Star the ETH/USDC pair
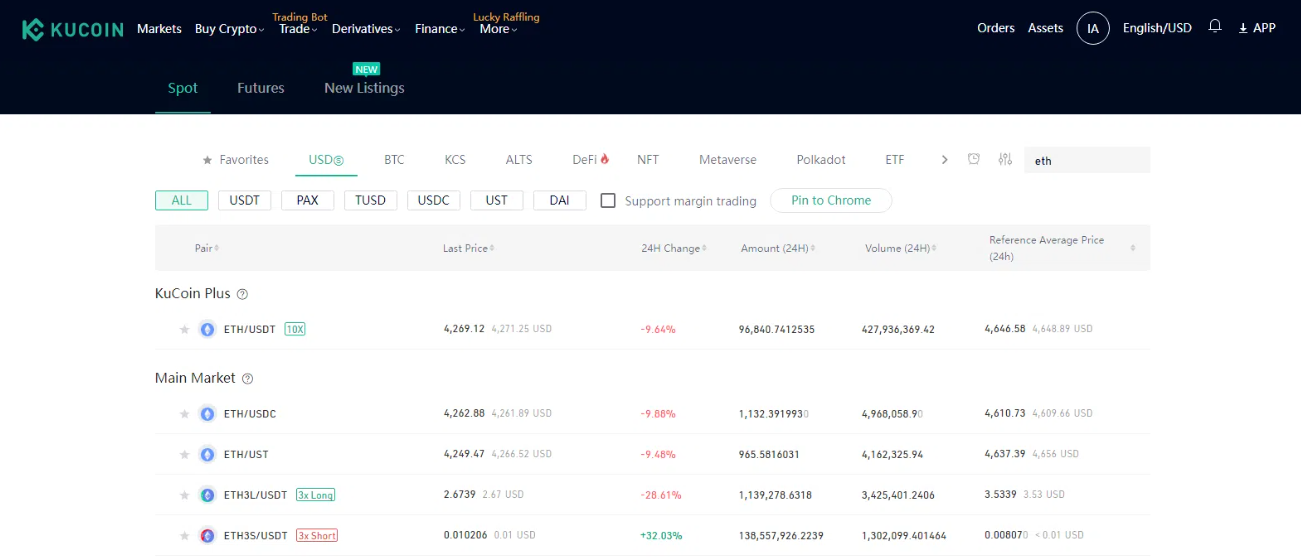This screenshot has height=557, width=1301. coord(184,414)
